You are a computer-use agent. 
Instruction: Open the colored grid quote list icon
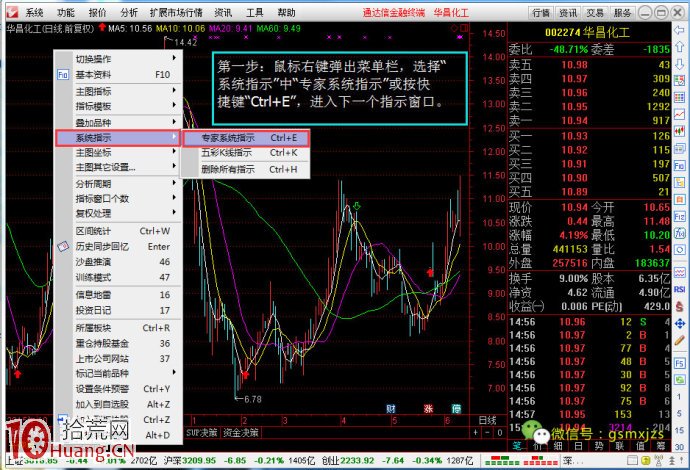tap(679, 97)
